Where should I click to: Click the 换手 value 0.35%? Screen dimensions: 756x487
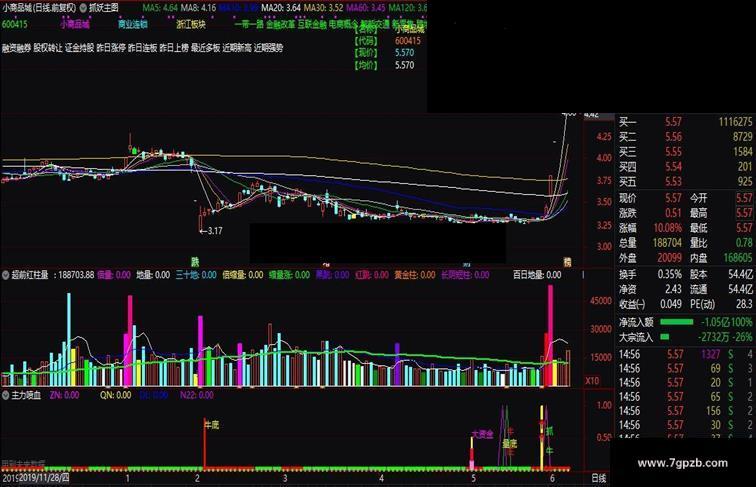tap(670, 274)
